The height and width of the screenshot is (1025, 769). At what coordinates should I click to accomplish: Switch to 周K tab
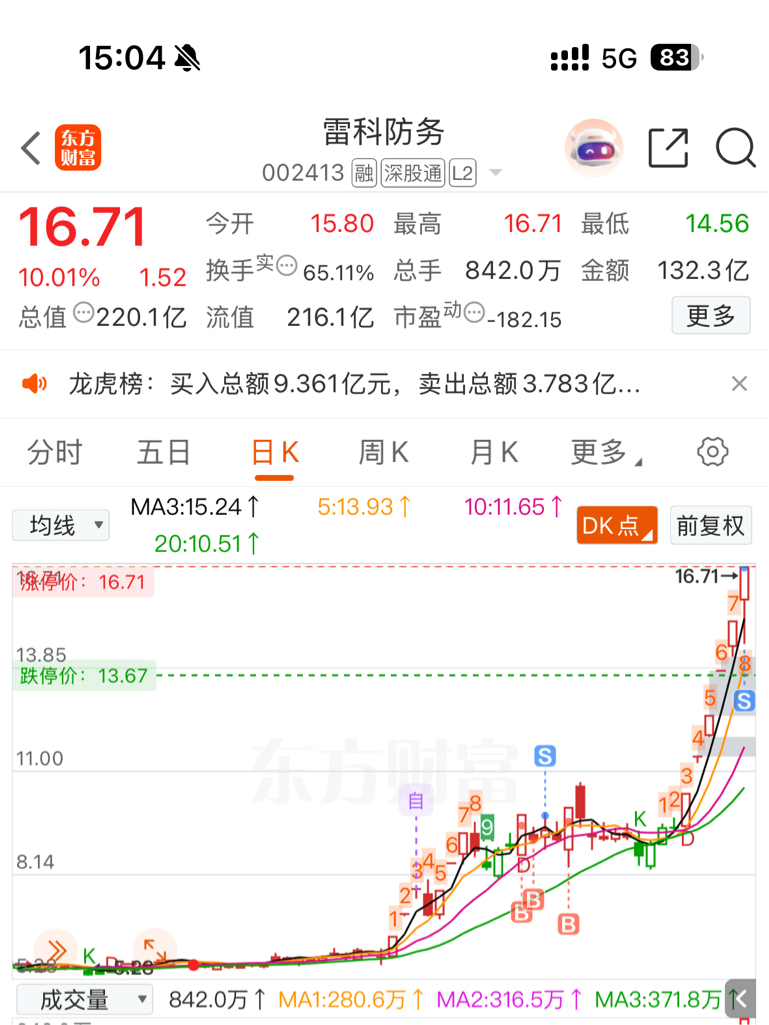pyautogui.click(x=383, y=452)
